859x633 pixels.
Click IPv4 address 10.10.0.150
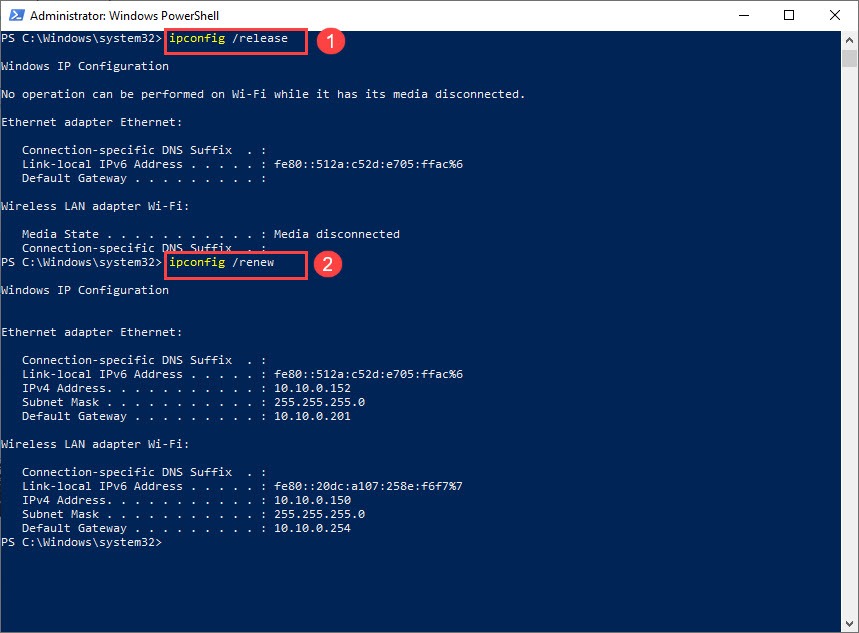(x=312, y=500)
